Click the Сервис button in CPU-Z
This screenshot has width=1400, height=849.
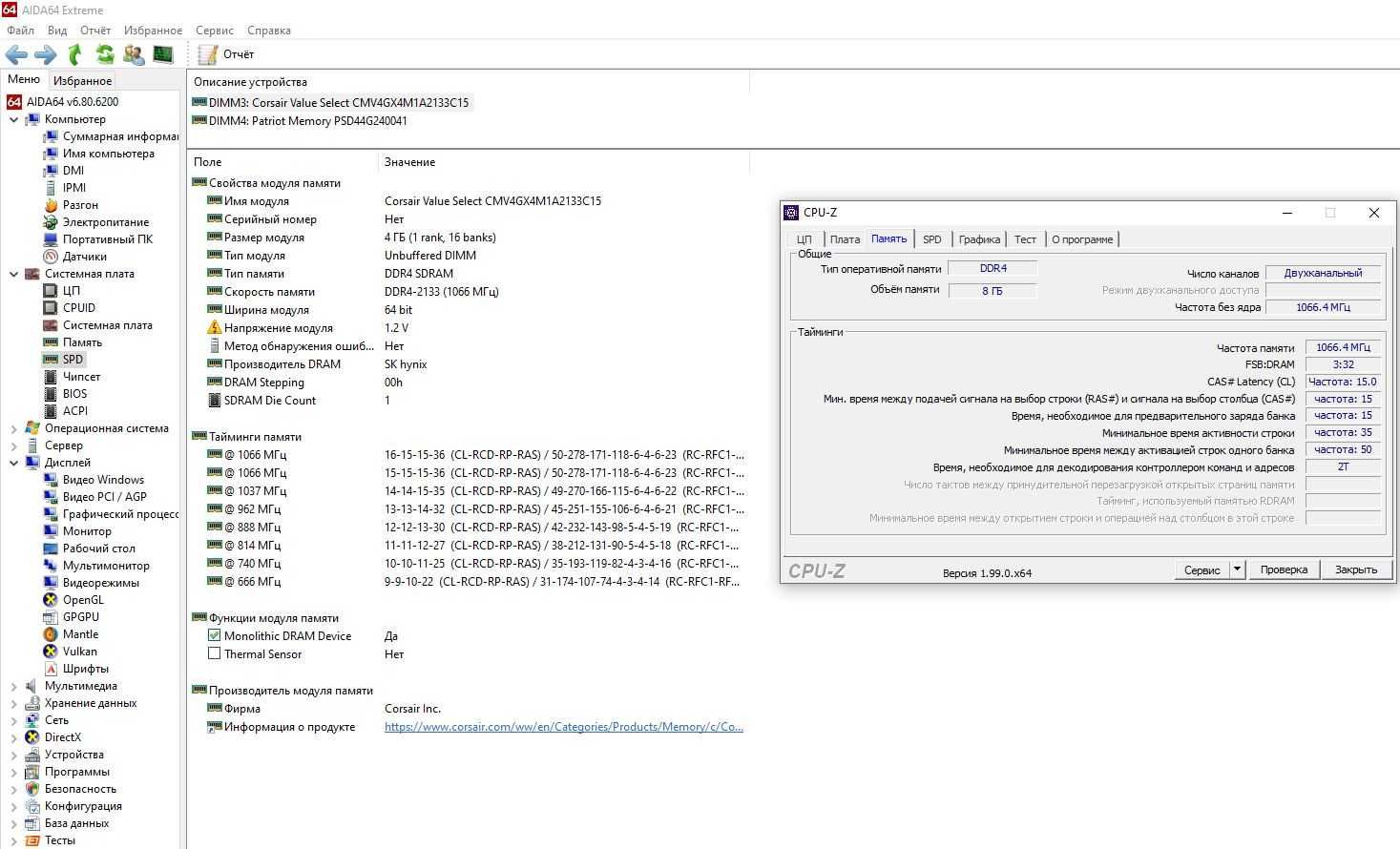tap(1201, 569)
